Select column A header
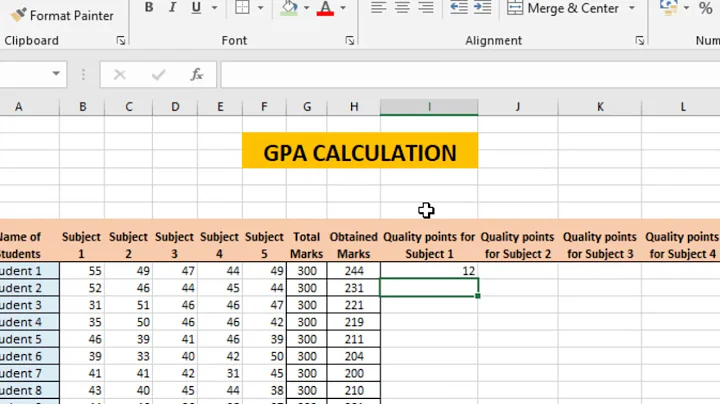 pyautogui.click(x=29, y=107)
